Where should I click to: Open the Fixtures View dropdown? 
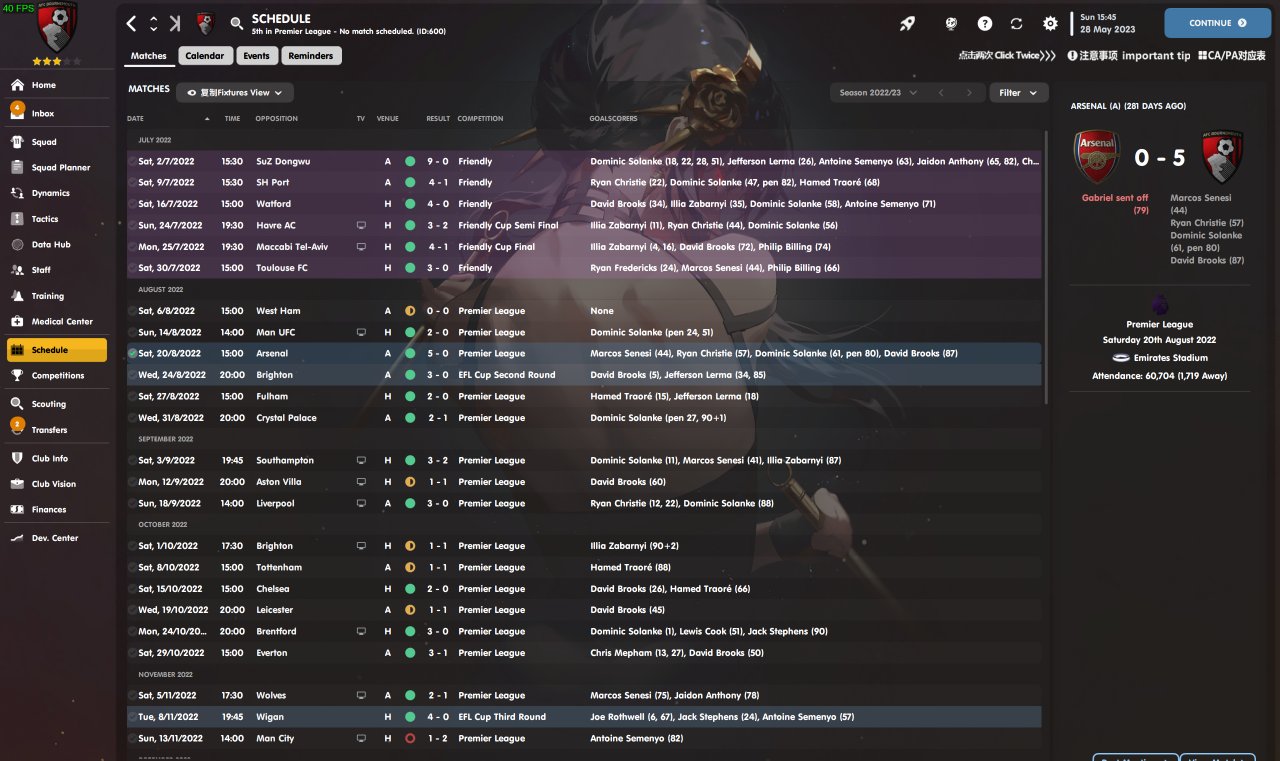click(235, 93)
